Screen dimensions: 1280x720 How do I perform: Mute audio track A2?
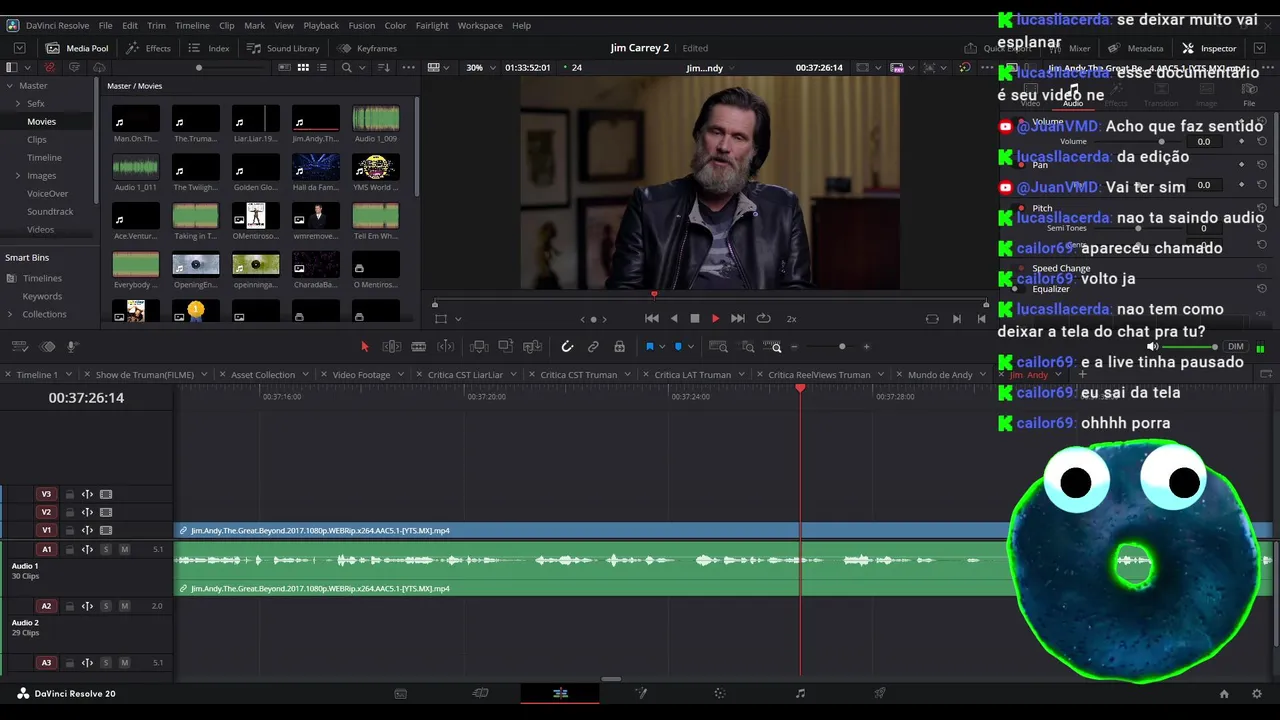(124, 606)
